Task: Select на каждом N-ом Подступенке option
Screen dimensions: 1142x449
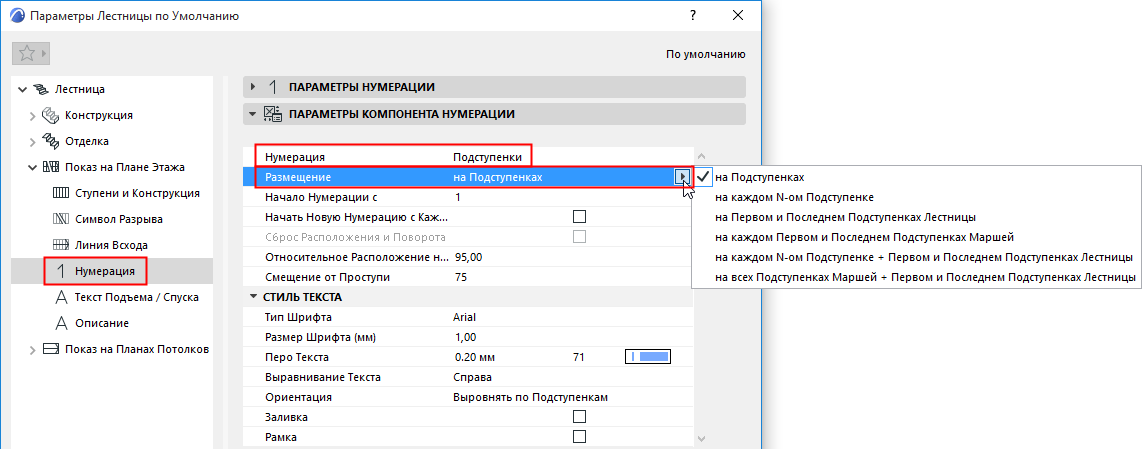Action: (794, 197)
